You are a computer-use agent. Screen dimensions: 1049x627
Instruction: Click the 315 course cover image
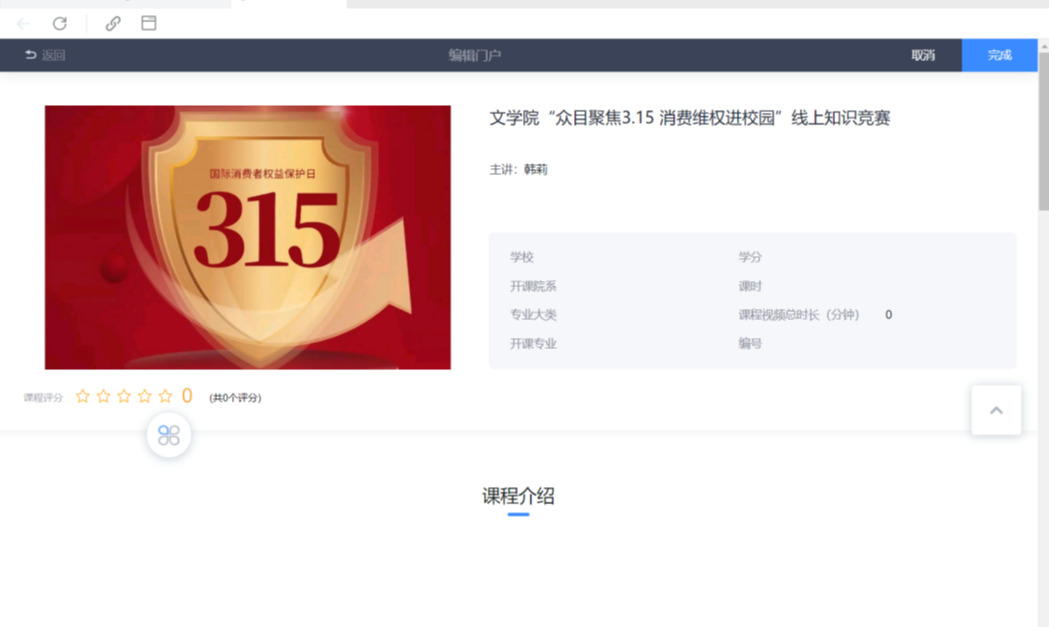pos(248,237)
